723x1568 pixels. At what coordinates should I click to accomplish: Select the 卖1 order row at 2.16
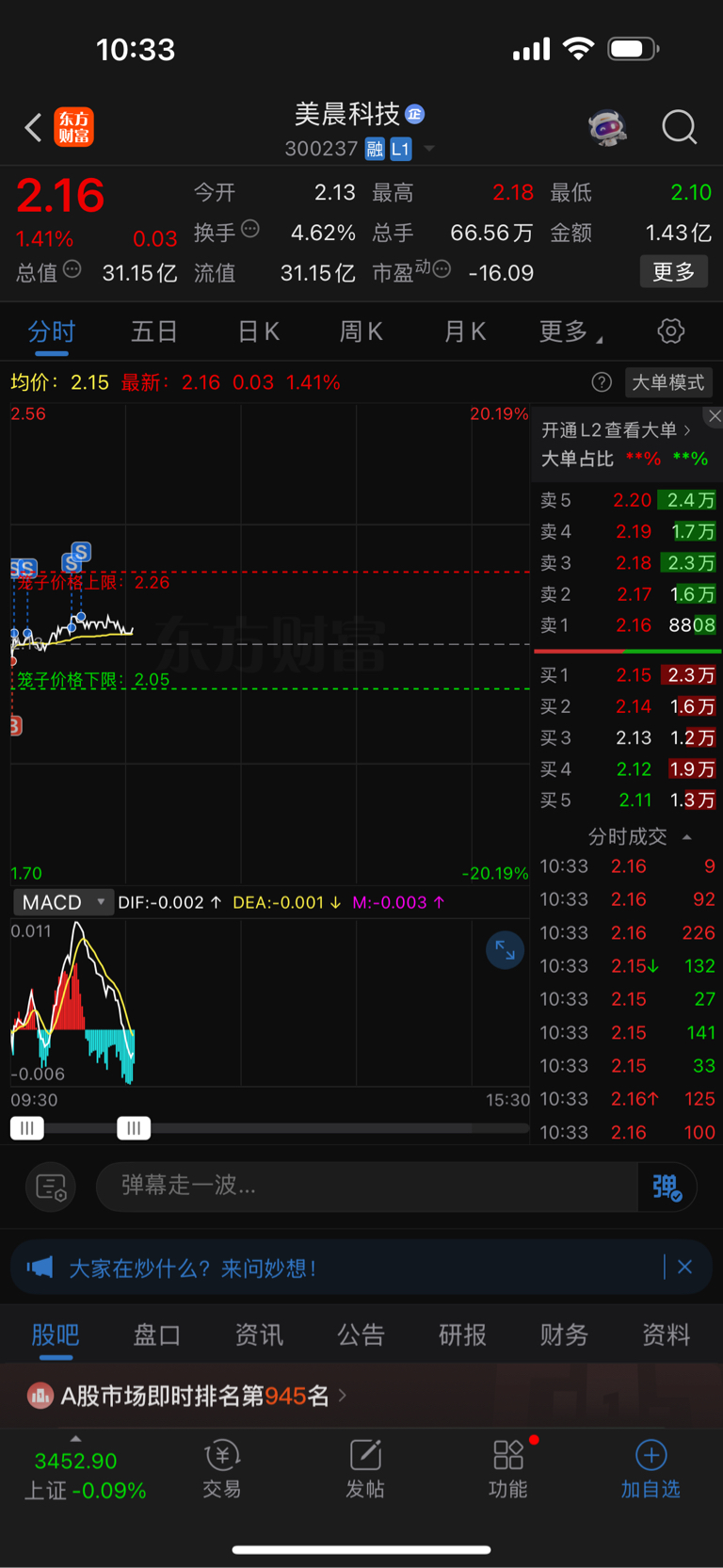[x=627, y=625]
